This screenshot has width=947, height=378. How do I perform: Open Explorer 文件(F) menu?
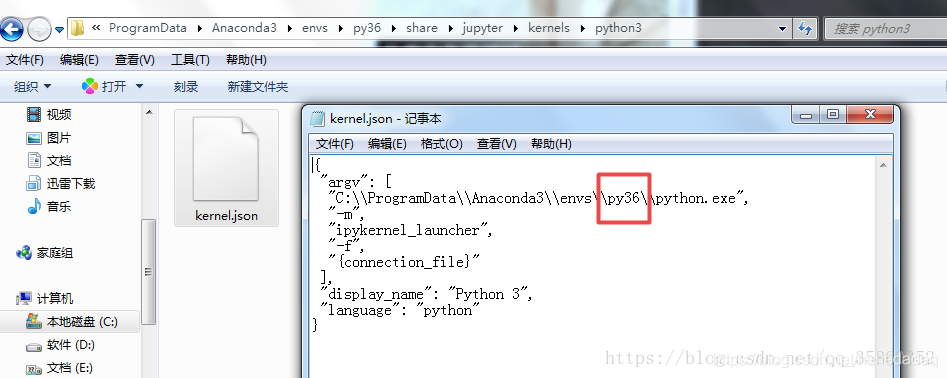(25, 60)
